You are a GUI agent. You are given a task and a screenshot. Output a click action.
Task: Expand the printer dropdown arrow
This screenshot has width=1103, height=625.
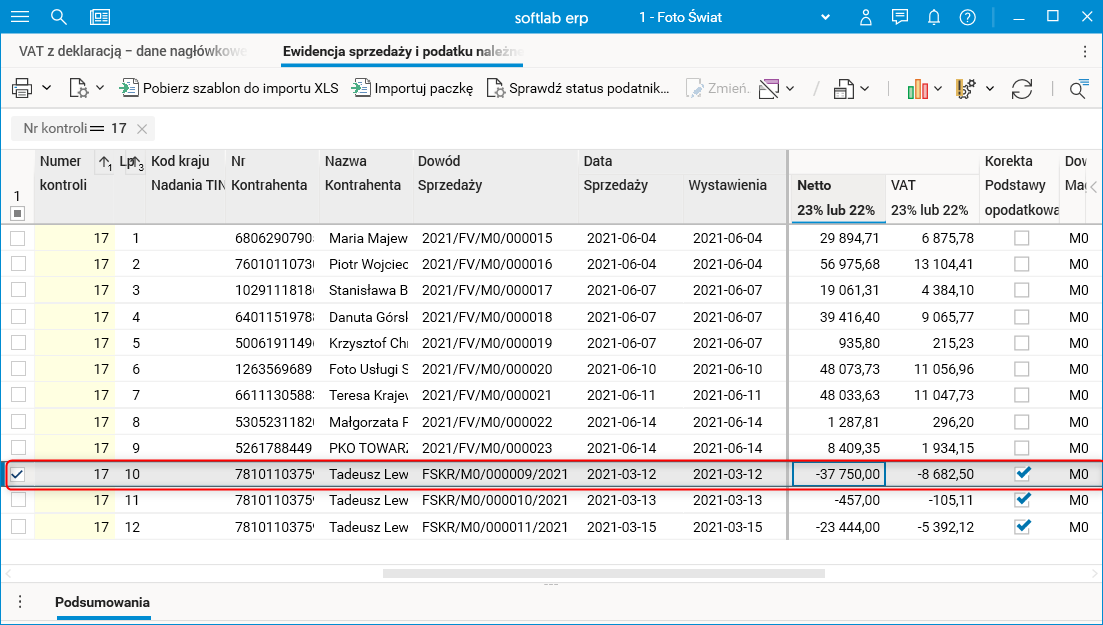[46, 89]
